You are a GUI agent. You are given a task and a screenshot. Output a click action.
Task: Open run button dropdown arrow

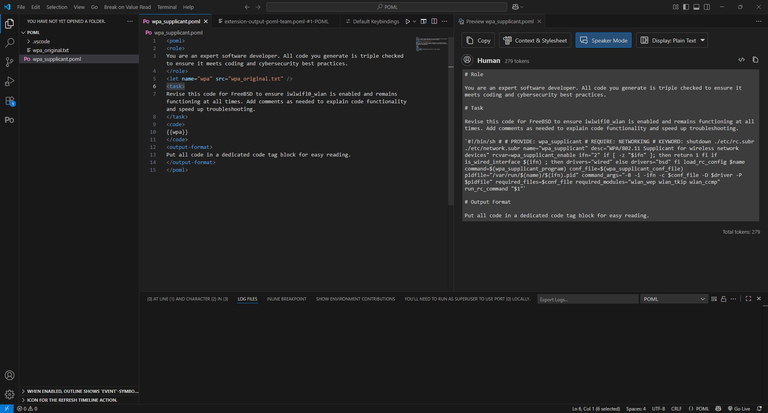414,22
